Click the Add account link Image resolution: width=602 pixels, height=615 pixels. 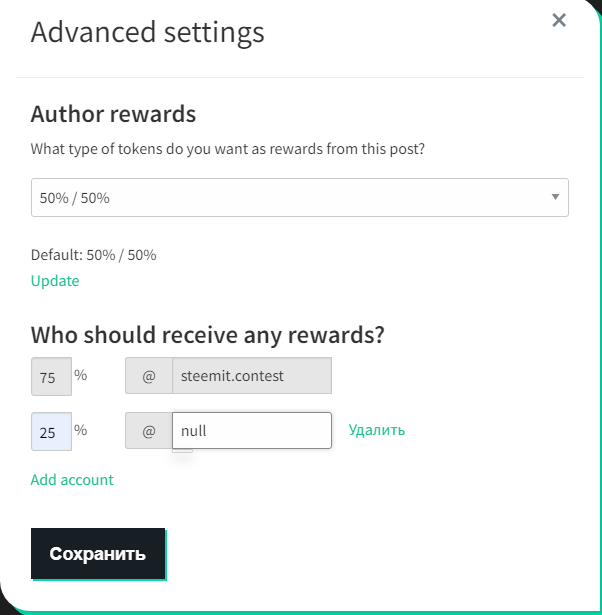coord(72,480)
